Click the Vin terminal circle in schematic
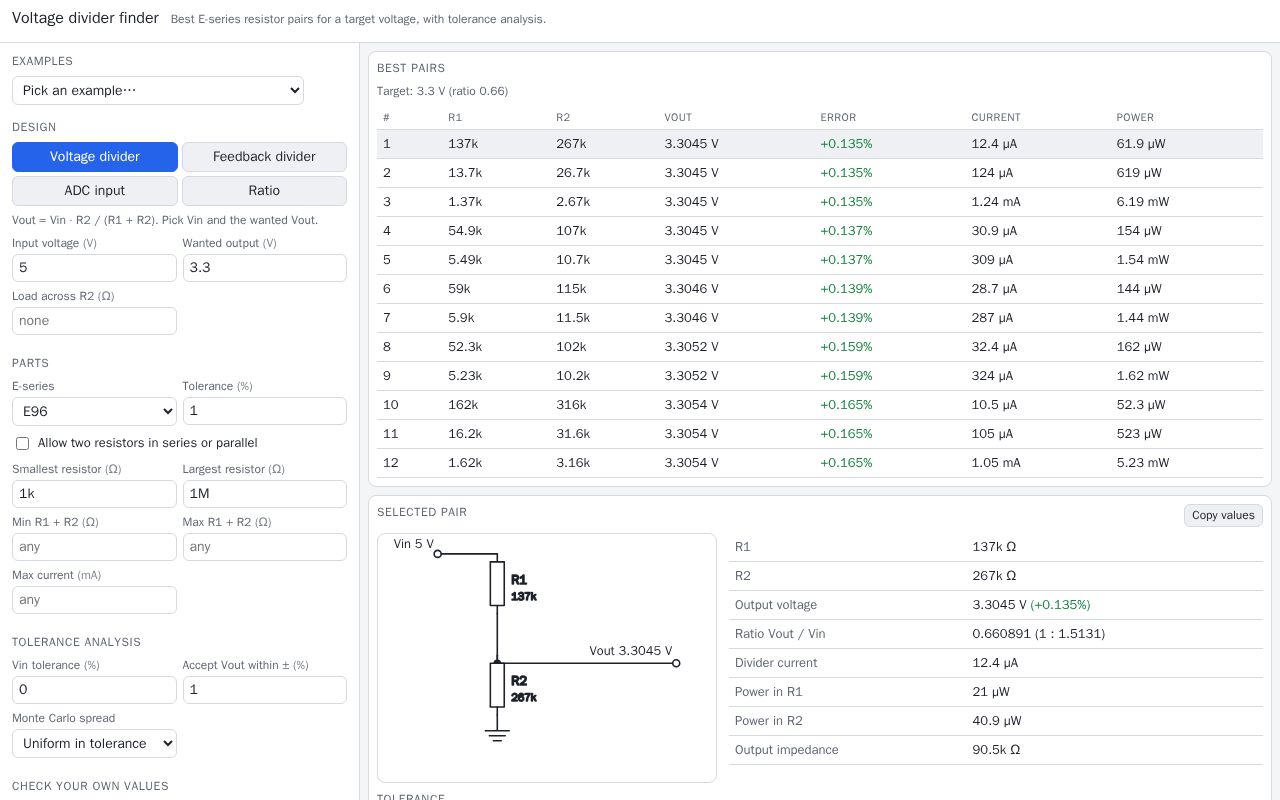Viewport: 1280px width, 800px height. coord(437,553)
